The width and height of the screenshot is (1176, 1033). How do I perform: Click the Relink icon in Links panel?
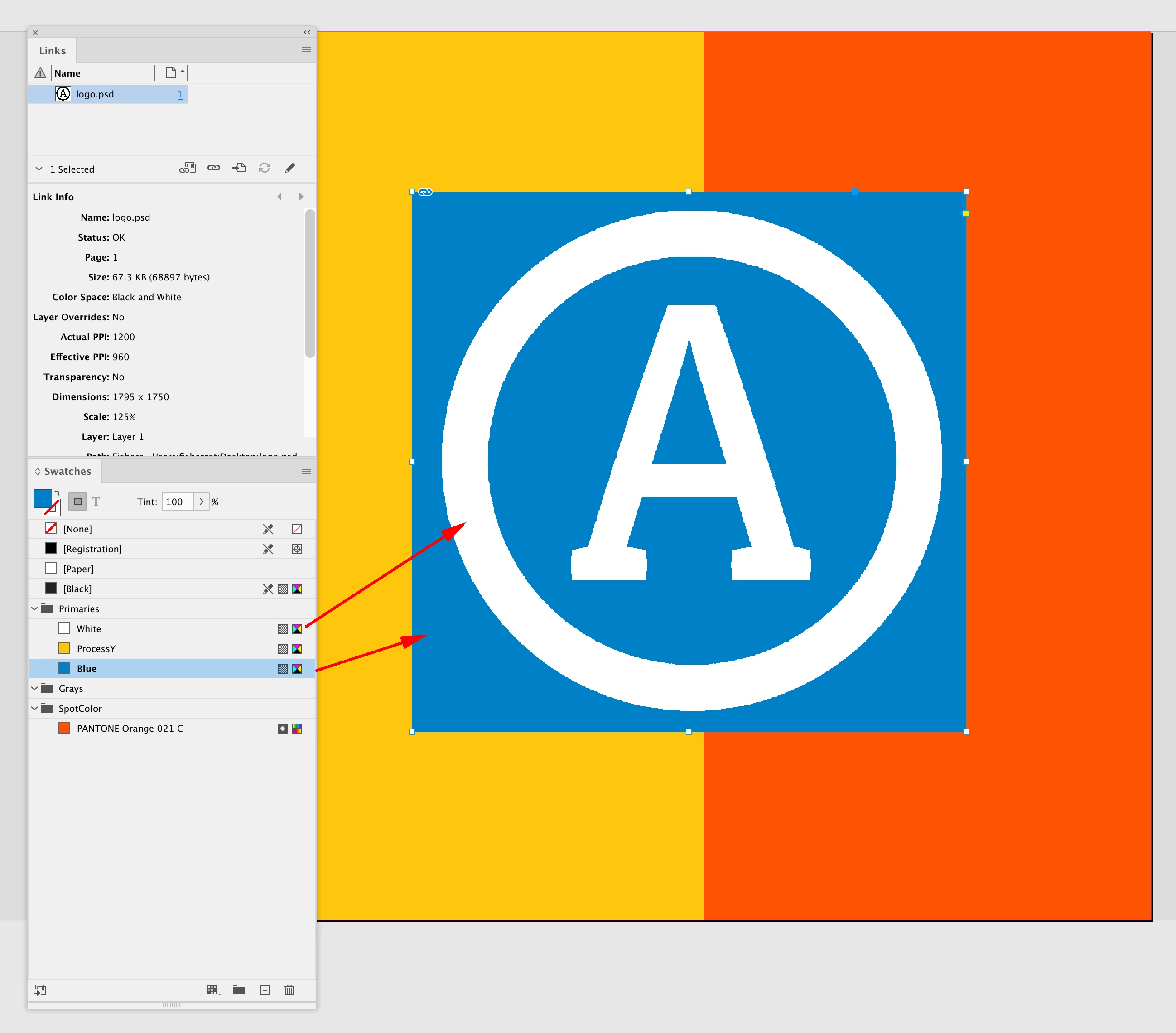[x=213, y=168]
